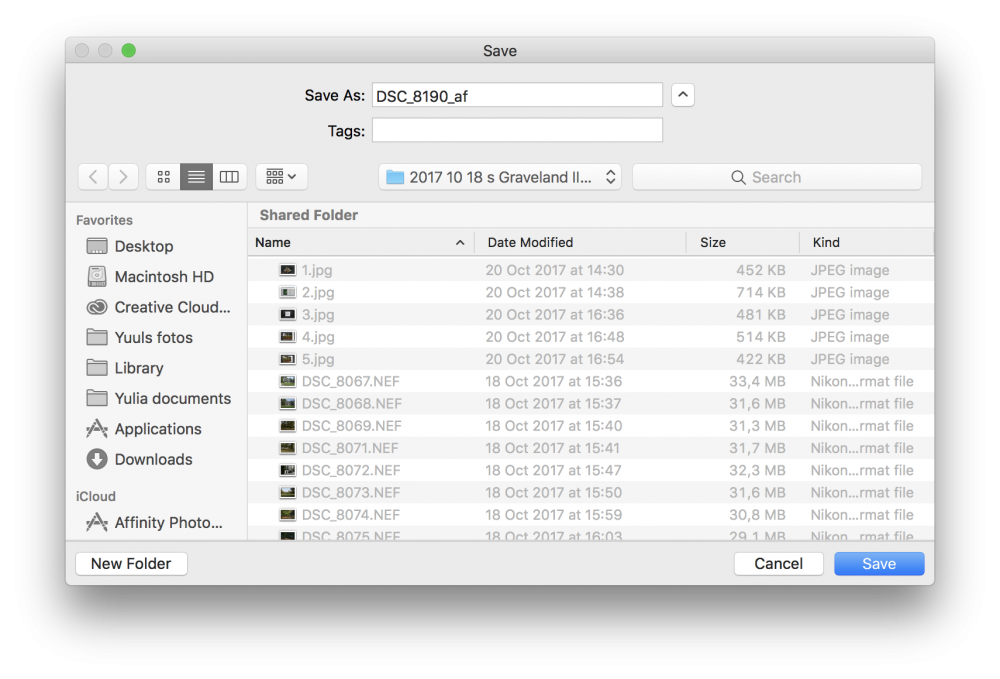Click the green zoom window button
The height and width of the screenshot is (679, 1000).
pos(129,50)
